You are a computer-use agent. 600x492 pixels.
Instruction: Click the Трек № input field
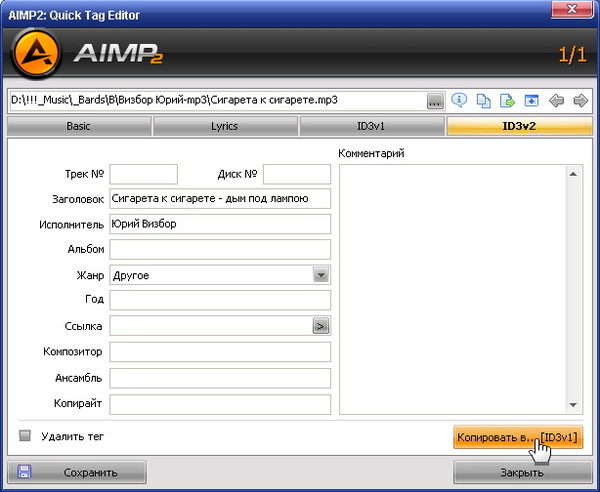[143, 174]
